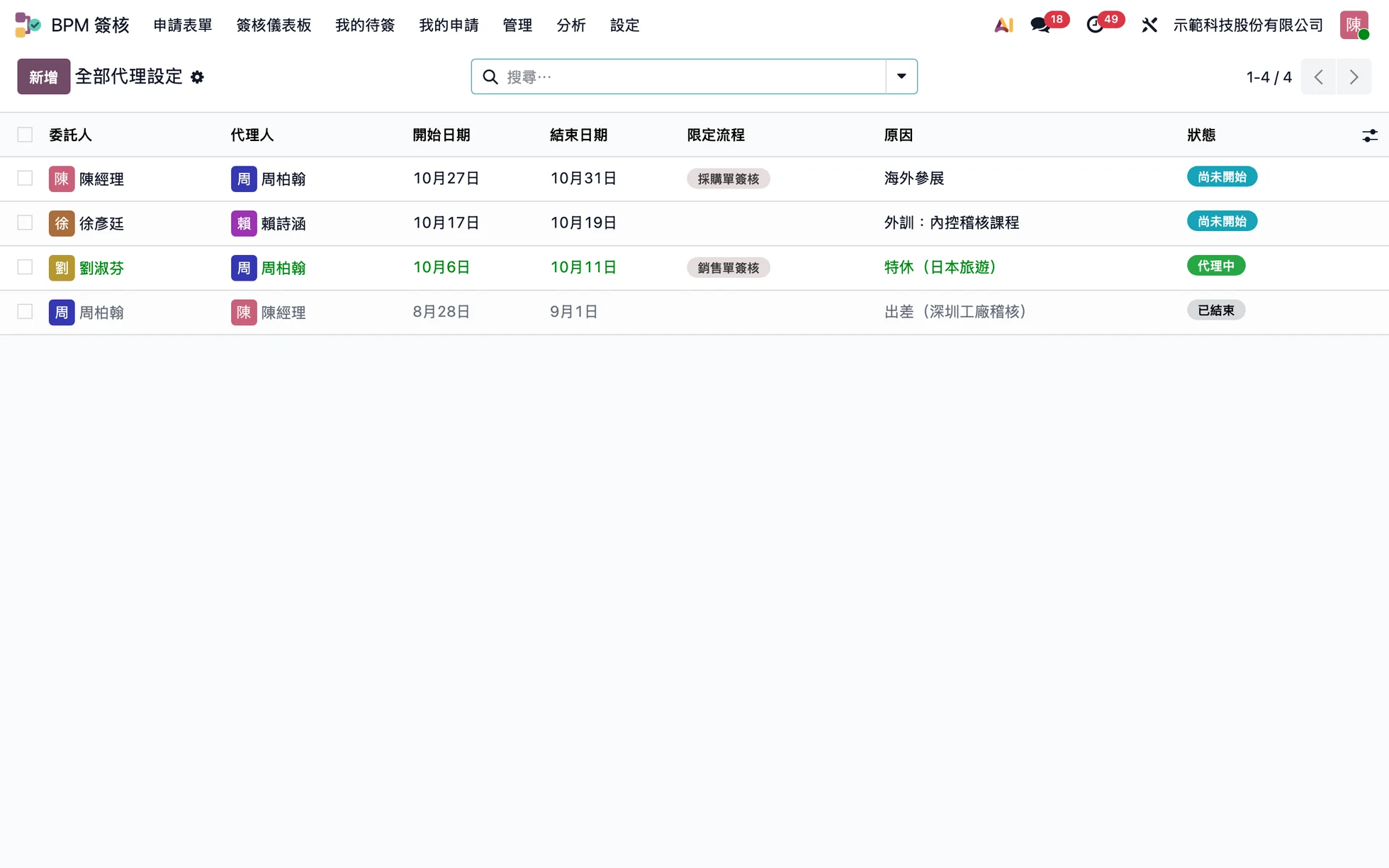1389x868 pixels.
Task: Click the 周 avatar of delegator 周柏翰
Action: [x=62, y=312]
